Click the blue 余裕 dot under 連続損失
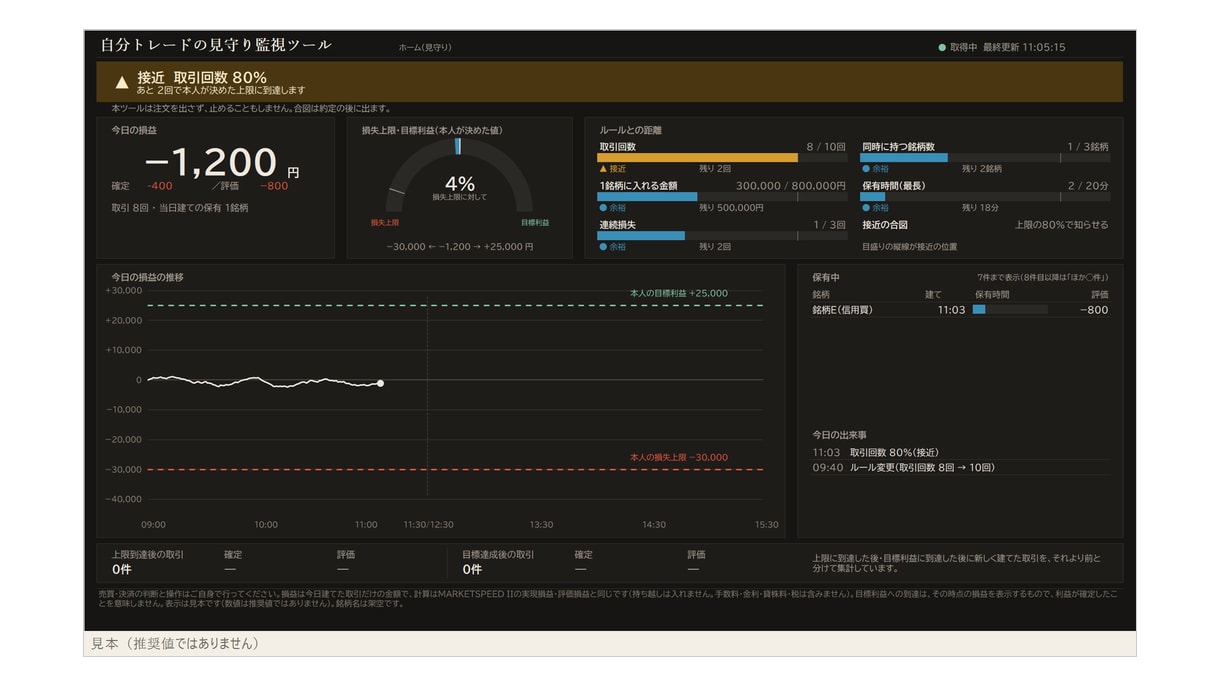Image resolution: width=1220 pixels, height=686 pixels. (x=603, y=247)
